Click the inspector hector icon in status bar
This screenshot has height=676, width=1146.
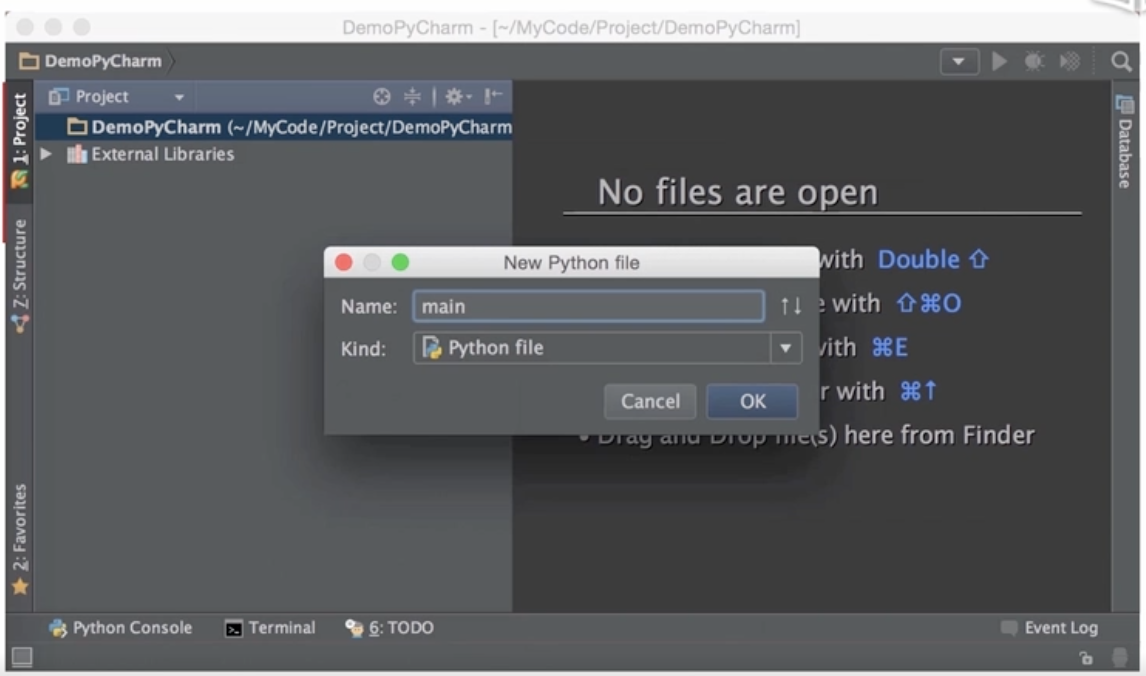coord(1120,657)
